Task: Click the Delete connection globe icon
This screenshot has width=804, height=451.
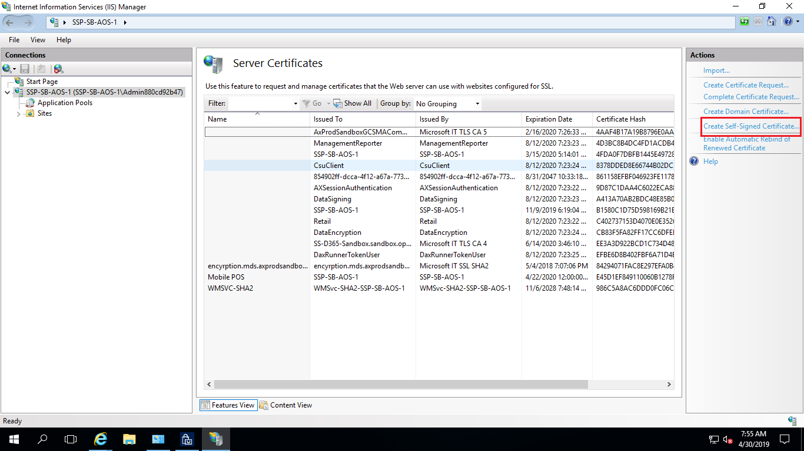Action: point(58,69)
